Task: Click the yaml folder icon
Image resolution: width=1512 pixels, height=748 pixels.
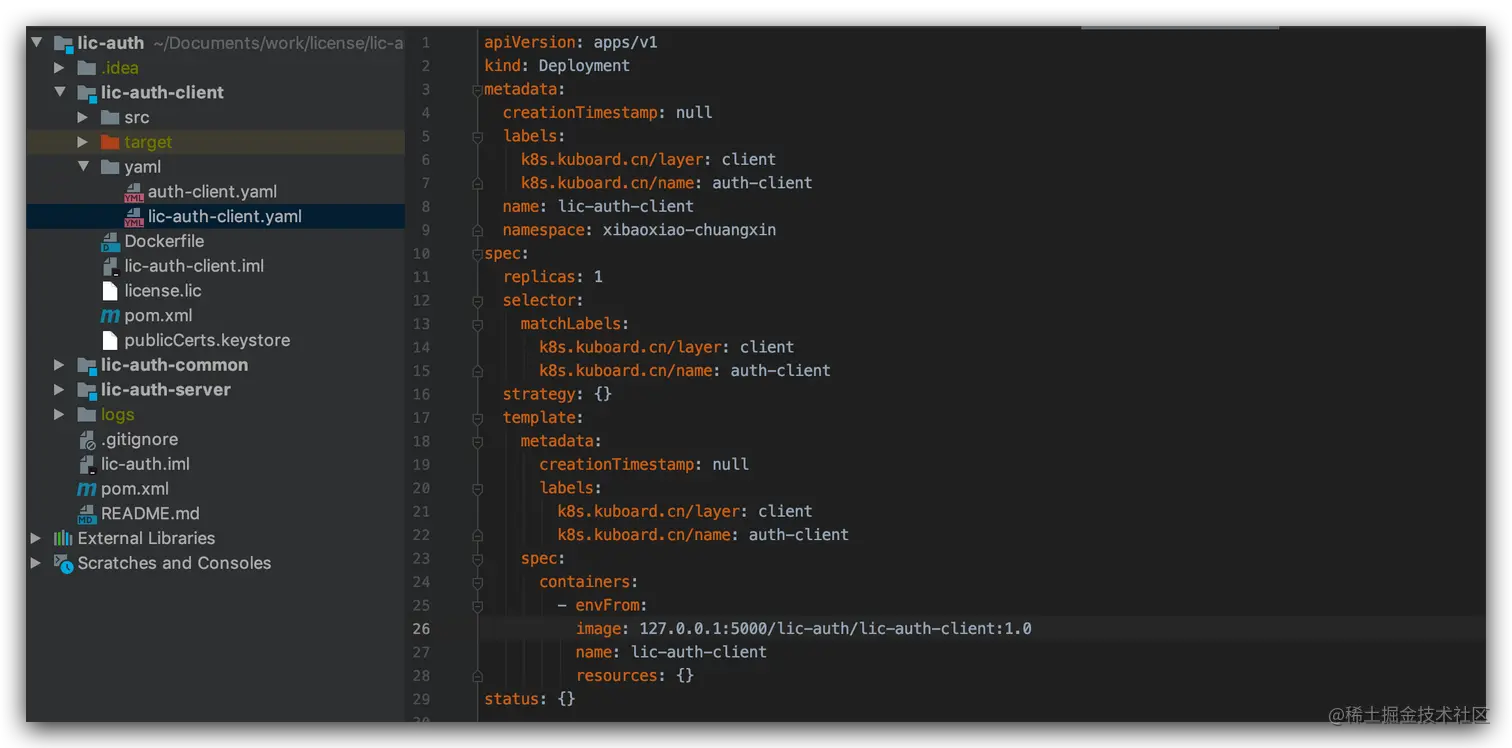Action: 110,167
